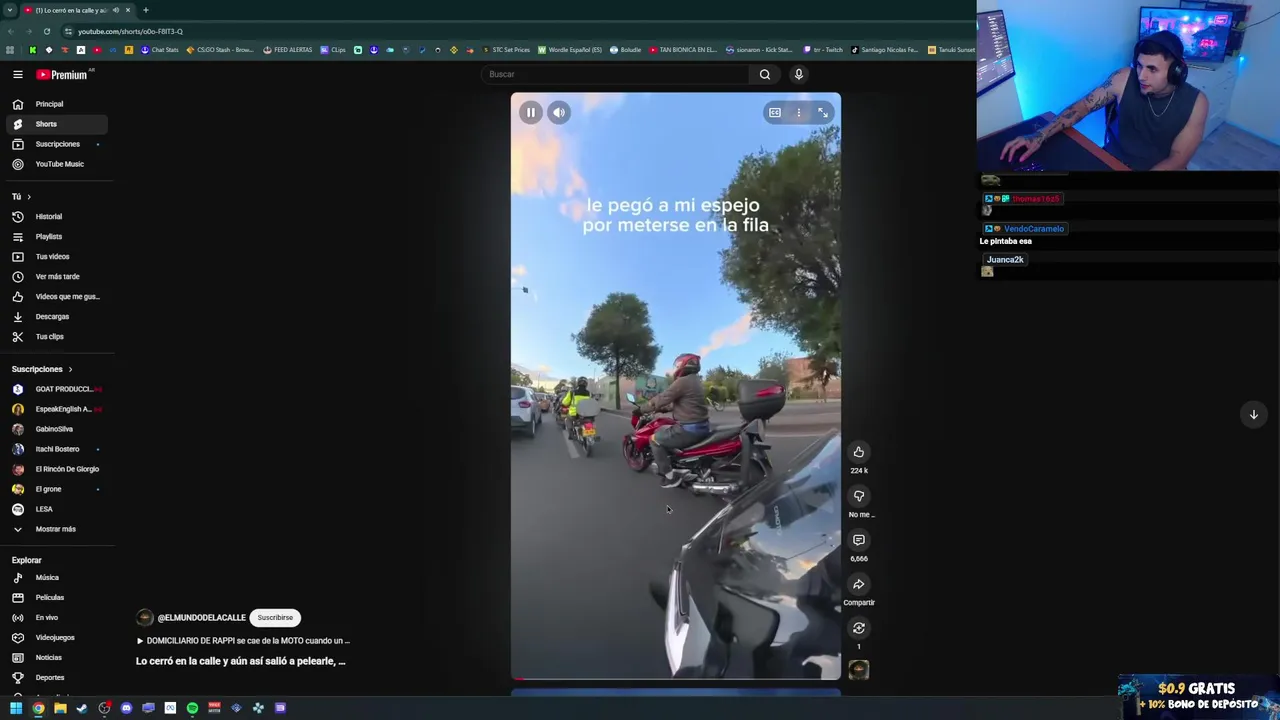This screenshot has height=720, width=1280.
Task: Open Tus clips scissors entry
Action: coord(55,337)
